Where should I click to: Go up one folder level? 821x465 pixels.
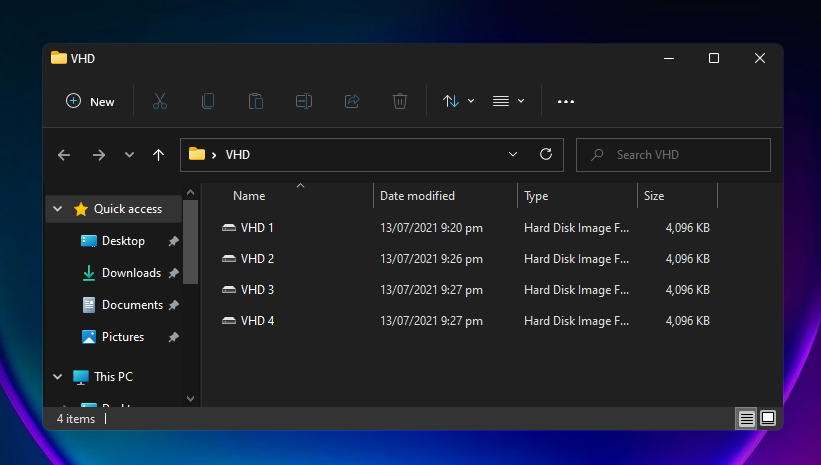point(158,155)
